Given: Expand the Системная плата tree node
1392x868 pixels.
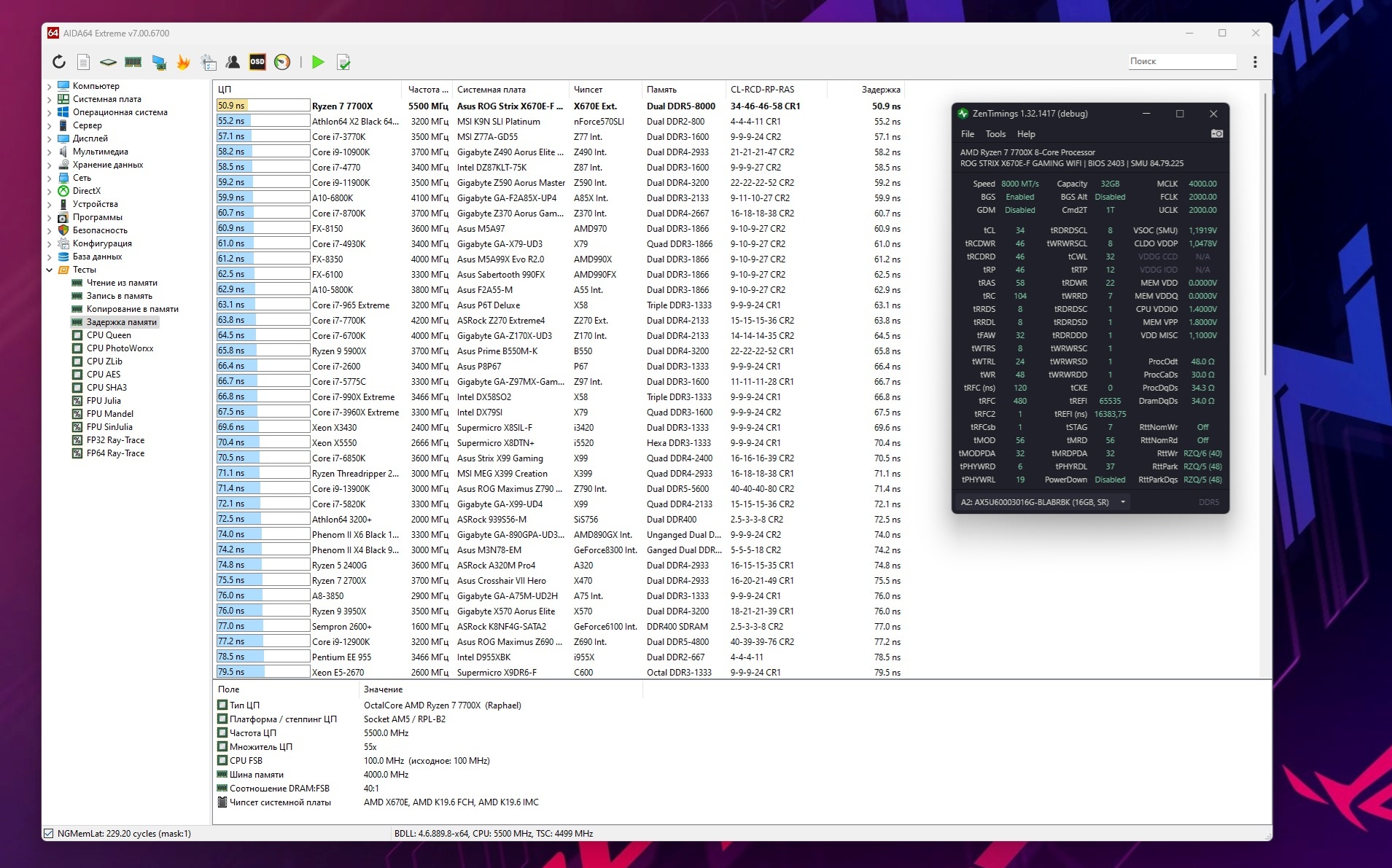Looking at the screenshot, I should pos(49,99).
